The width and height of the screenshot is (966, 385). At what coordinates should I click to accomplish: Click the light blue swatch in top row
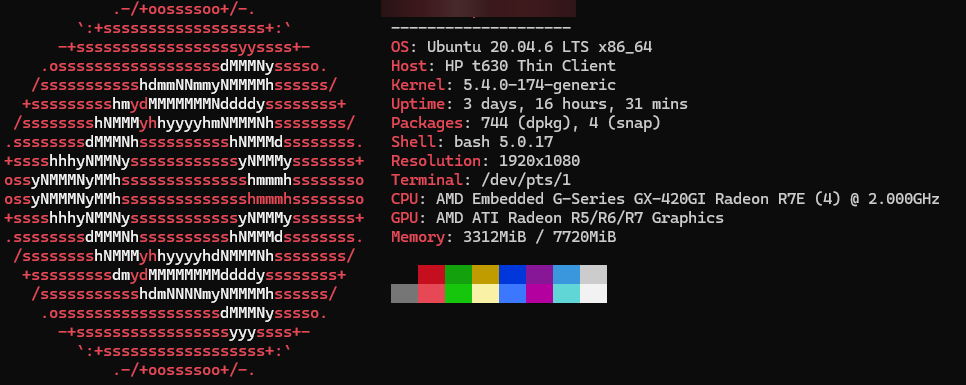tap(567, 275)
